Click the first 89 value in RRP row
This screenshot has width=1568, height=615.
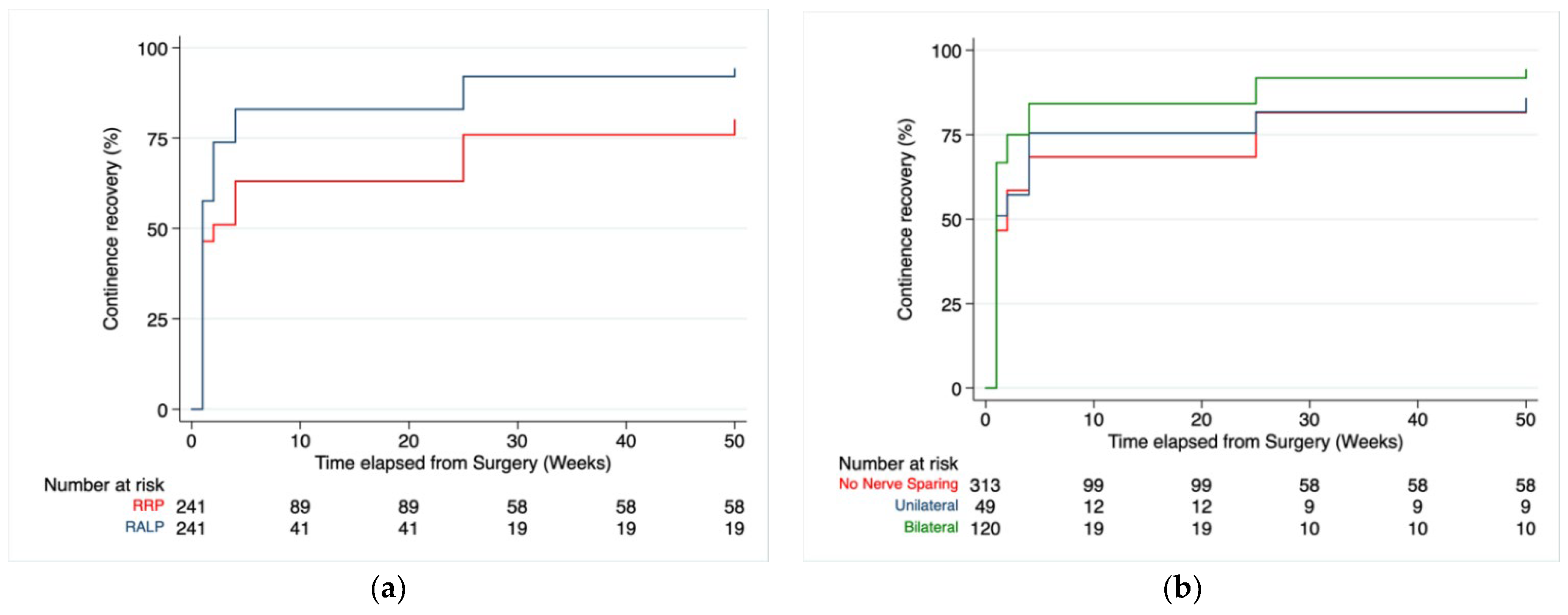299,506
